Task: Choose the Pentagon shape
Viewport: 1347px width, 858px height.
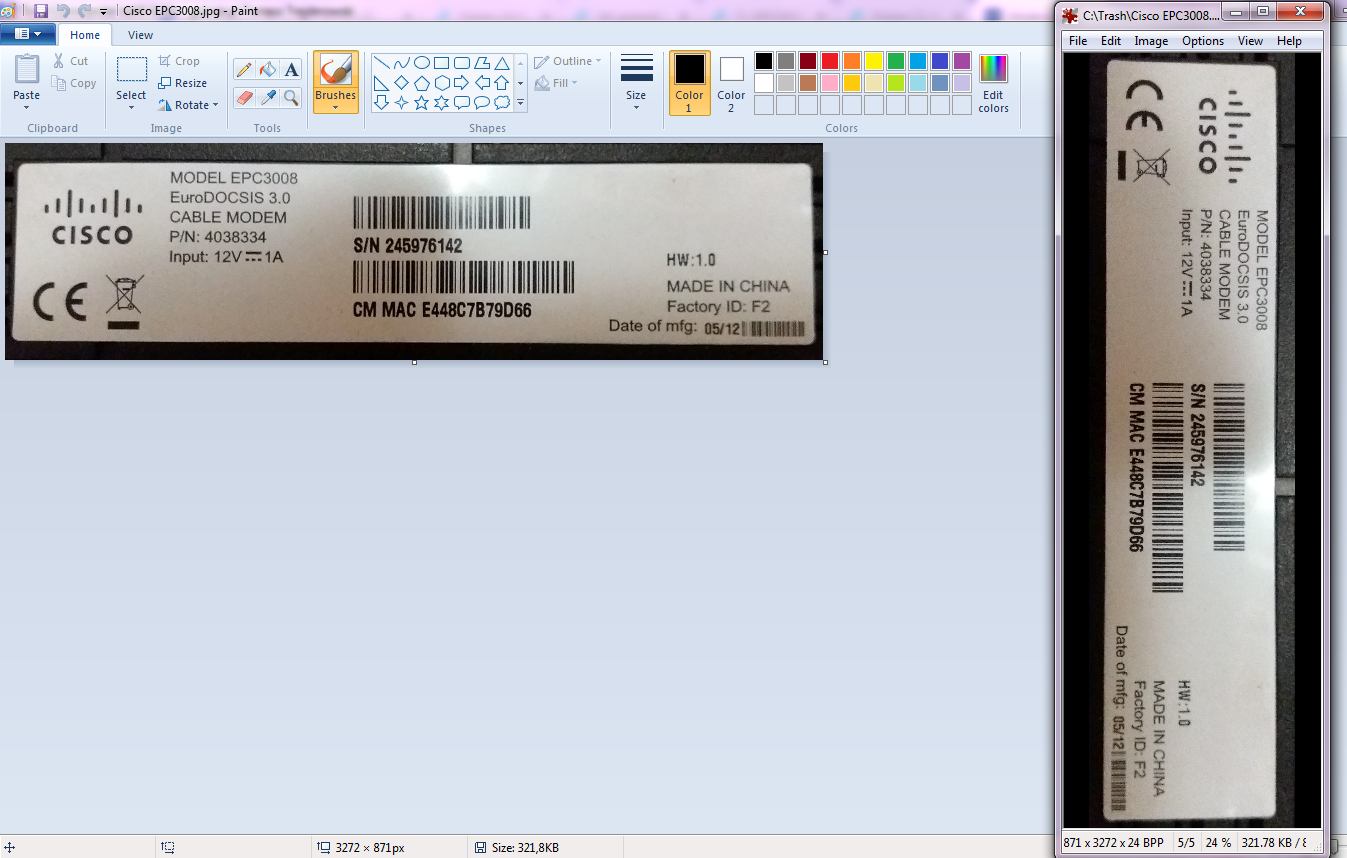Action: tap(421, 82)
